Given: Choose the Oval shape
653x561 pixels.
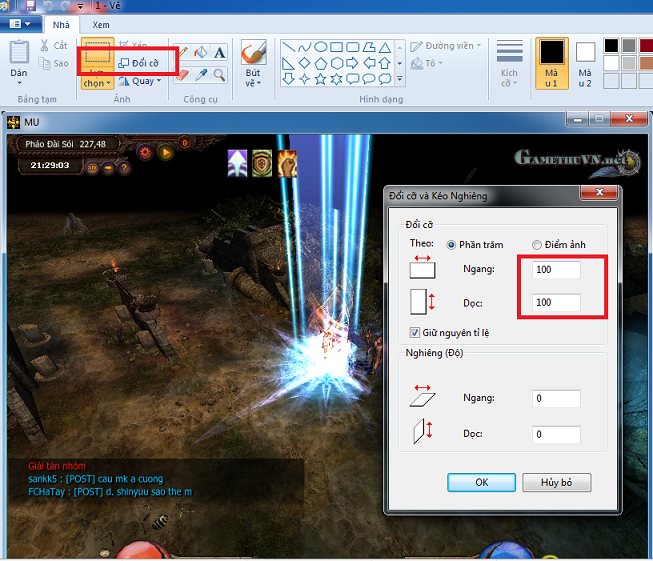Looking at the screenshot, I should (320, 47).
